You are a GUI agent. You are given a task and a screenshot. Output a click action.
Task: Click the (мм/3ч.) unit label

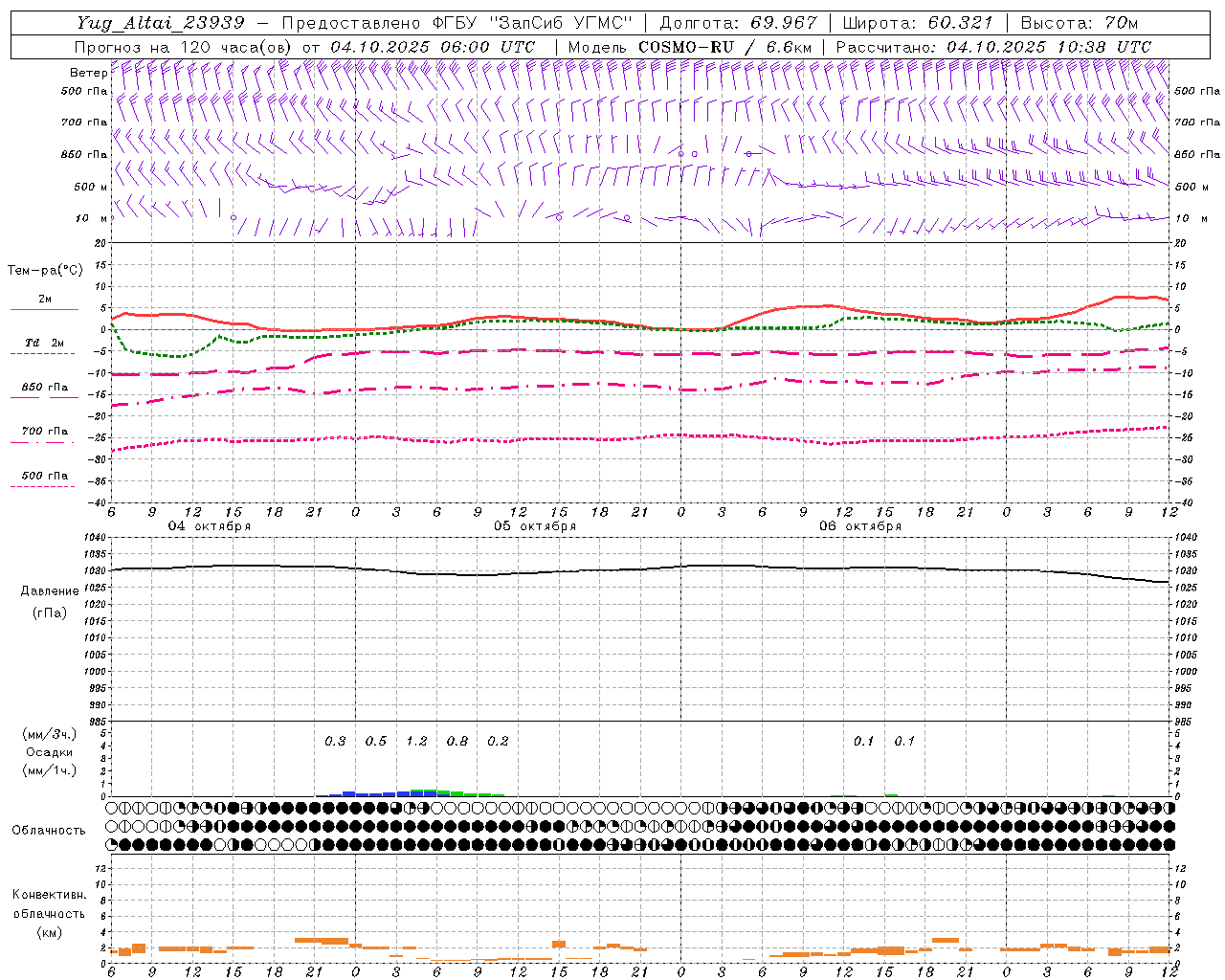coord(50,734)
